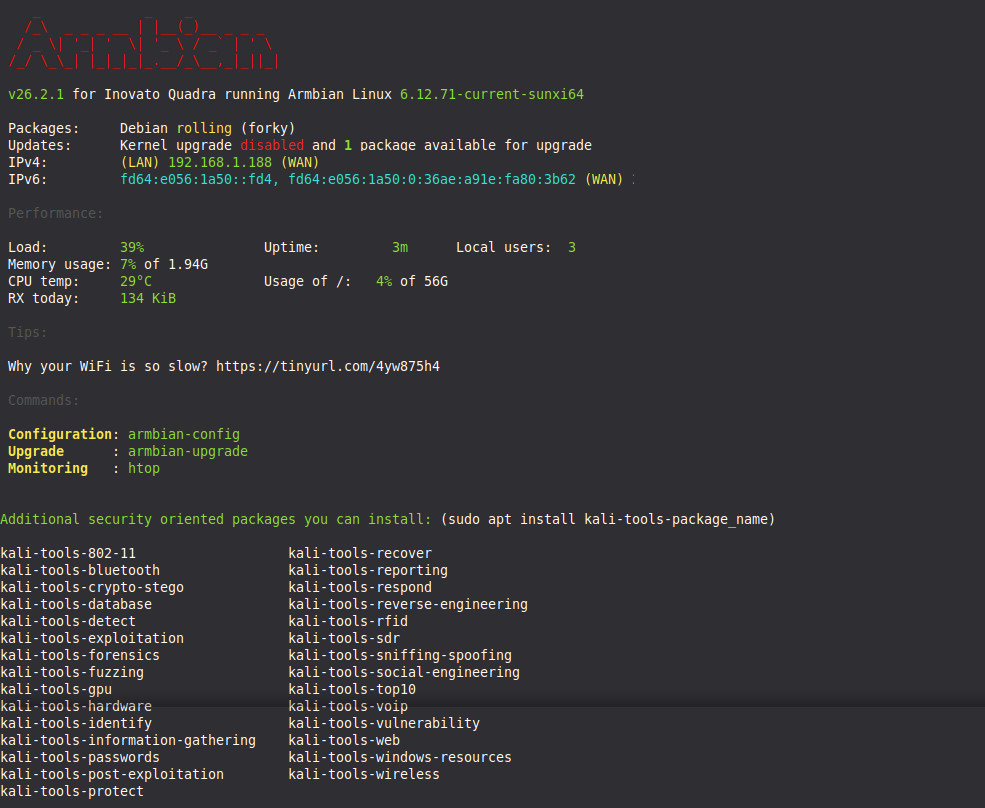Viewport: 985px width, 808px height.
Task: Click kali-tools-bluetooth package name
Action: [80, 570]
